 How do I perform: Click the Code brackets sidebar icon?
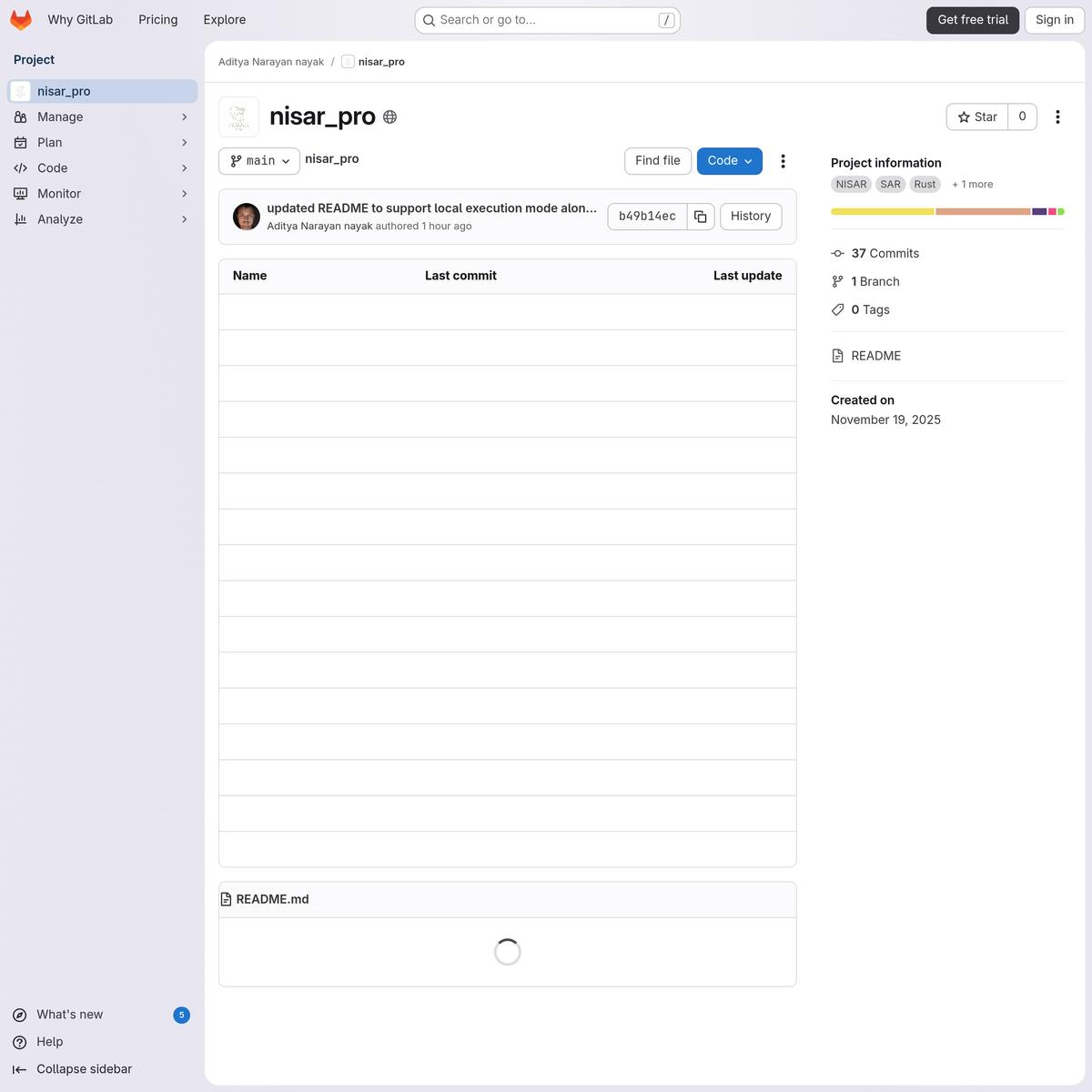(x=21, y=168)
